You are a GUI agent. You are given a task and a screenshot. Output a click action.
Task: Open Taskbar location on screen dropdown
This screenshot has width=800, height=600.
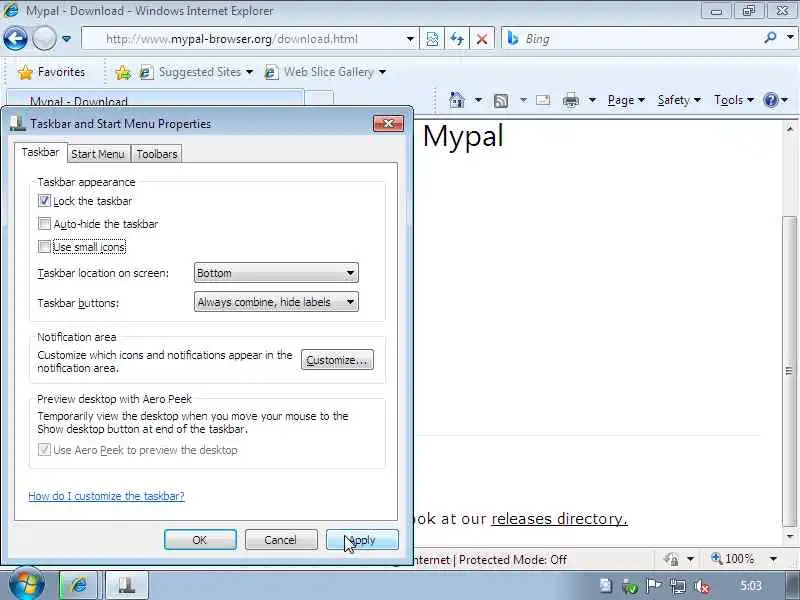[x=276, y=273]
